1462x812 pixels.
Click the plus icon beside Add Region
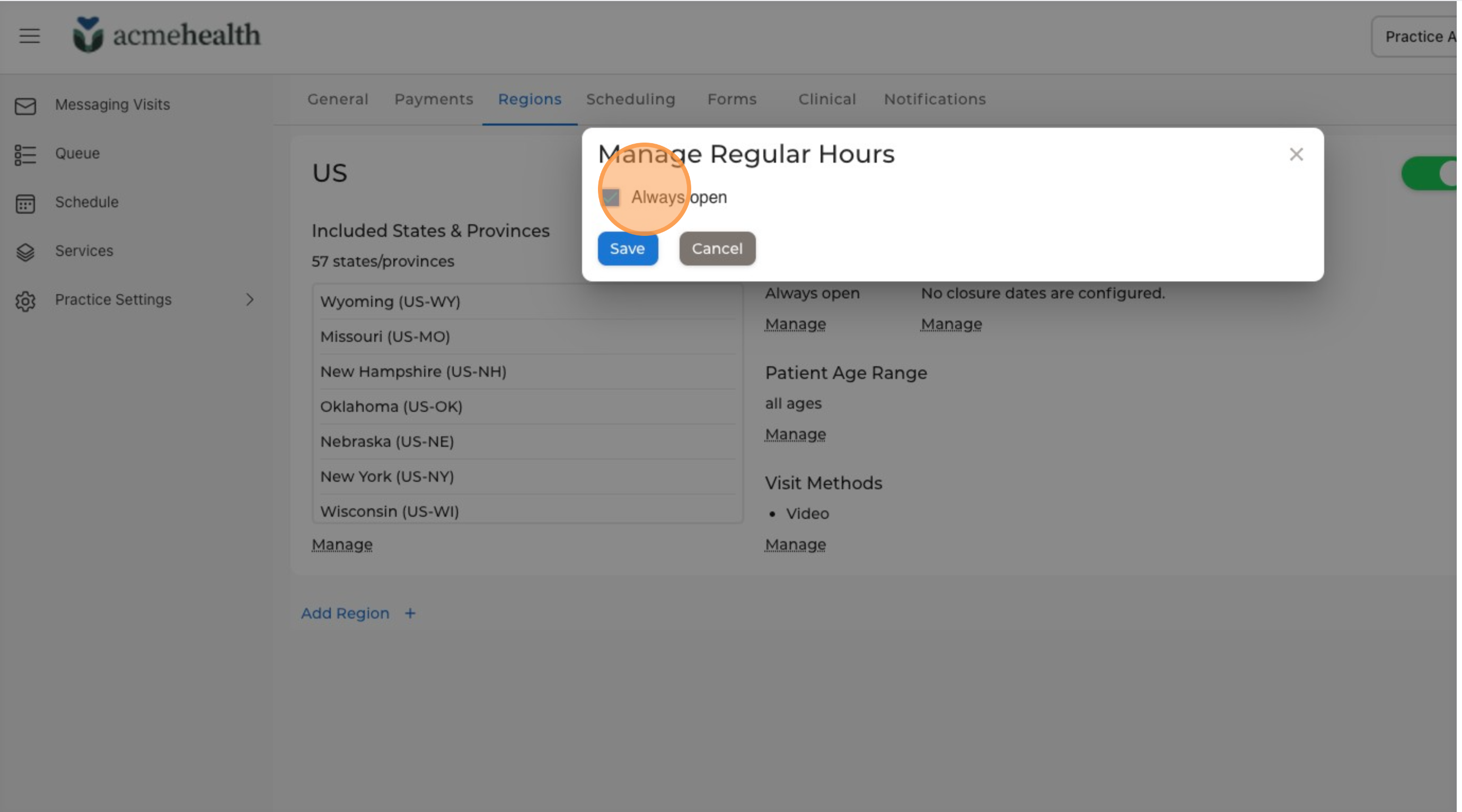click(x=410, y=613)
